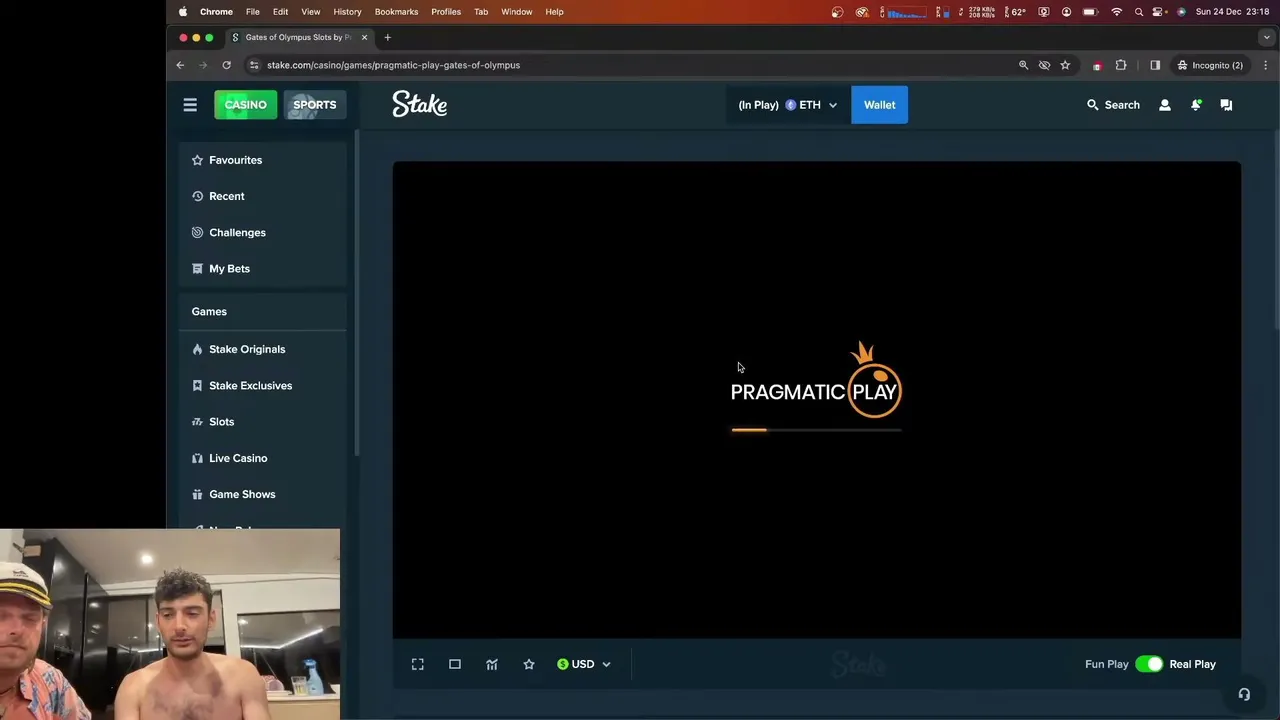Image resolution: width=1280 pixels, height=720 pixels.
Task: Go back with browser back arrow
Action: pyautogui.click(x=180, y=65)
